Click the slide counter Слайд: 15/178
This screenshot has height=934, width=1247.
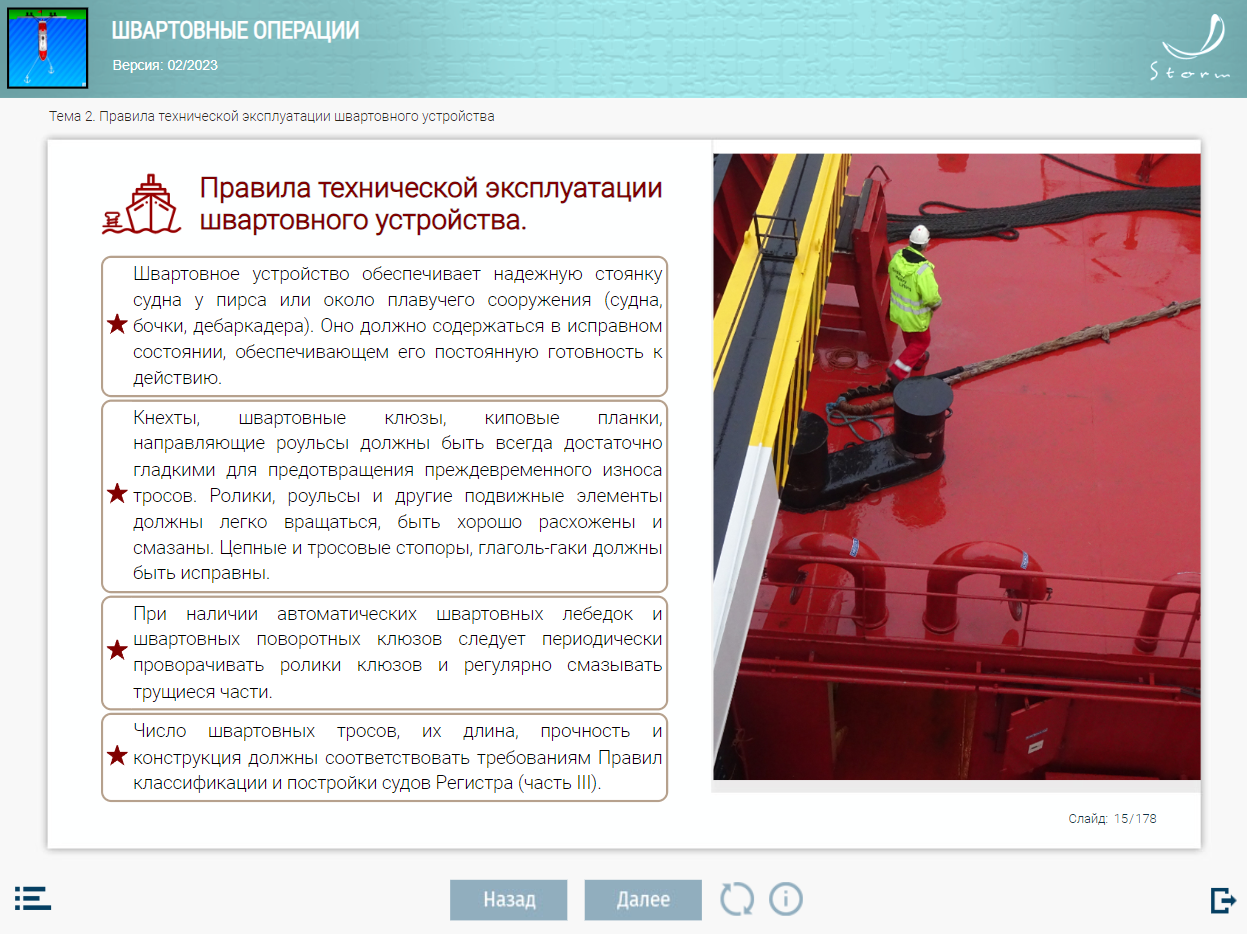point(1112,818)
